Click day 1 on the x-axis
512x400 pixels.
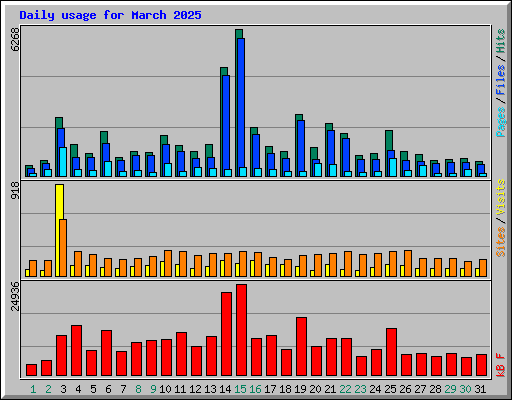click(x=33, y=389)
